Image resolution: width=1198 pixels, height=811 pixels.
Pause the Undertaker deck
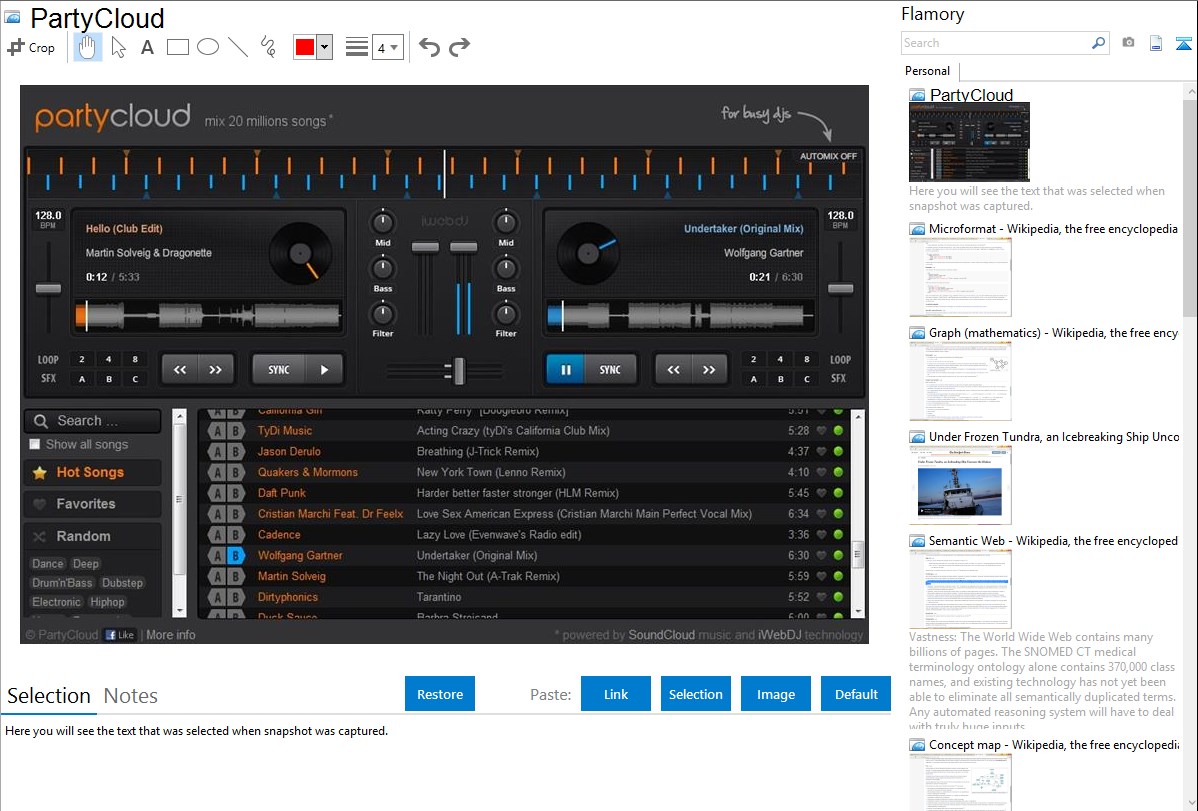[x=566, y=370]
